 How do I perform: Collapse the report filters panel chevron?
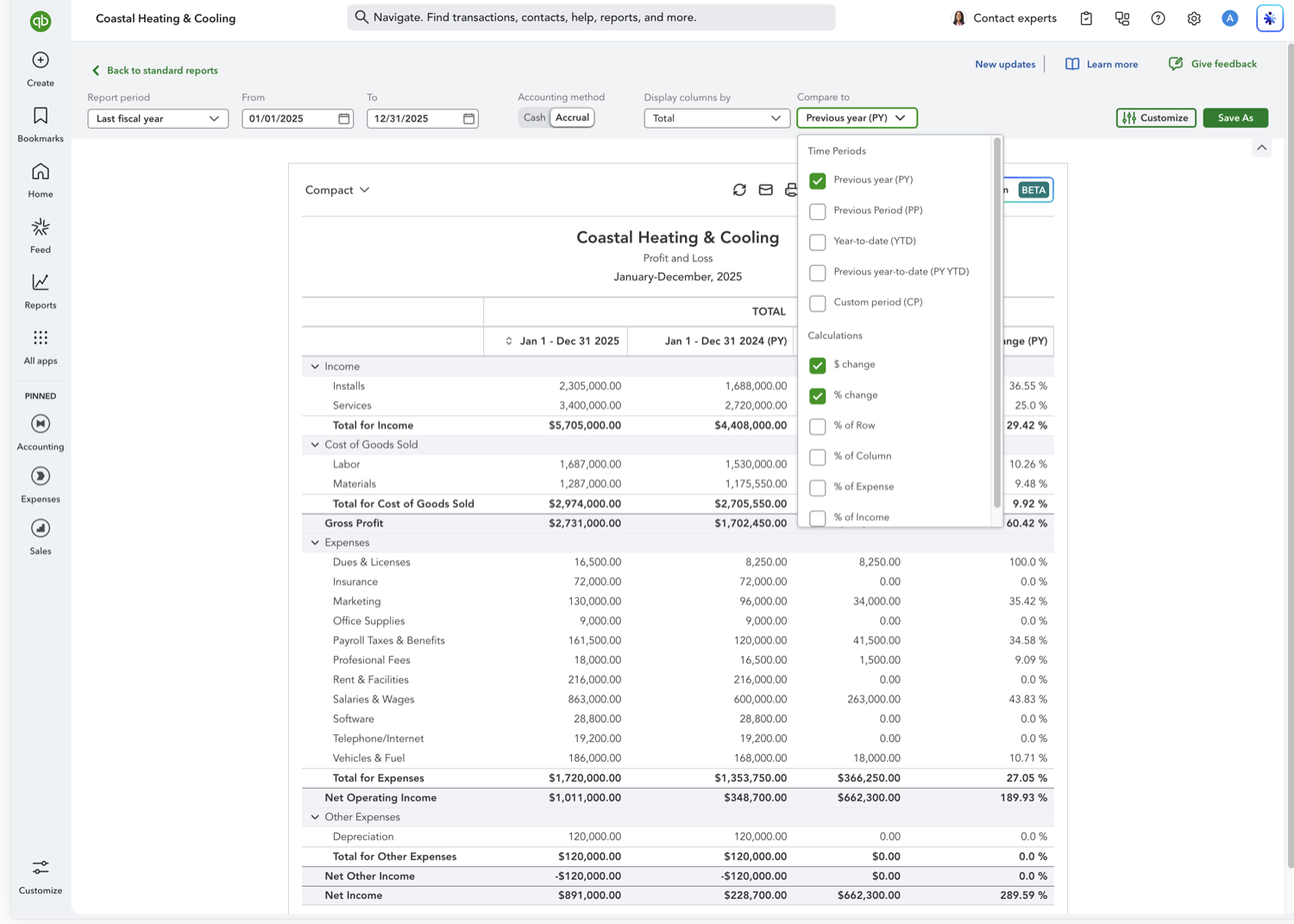pyautogui.click(x=1262, y=148)
